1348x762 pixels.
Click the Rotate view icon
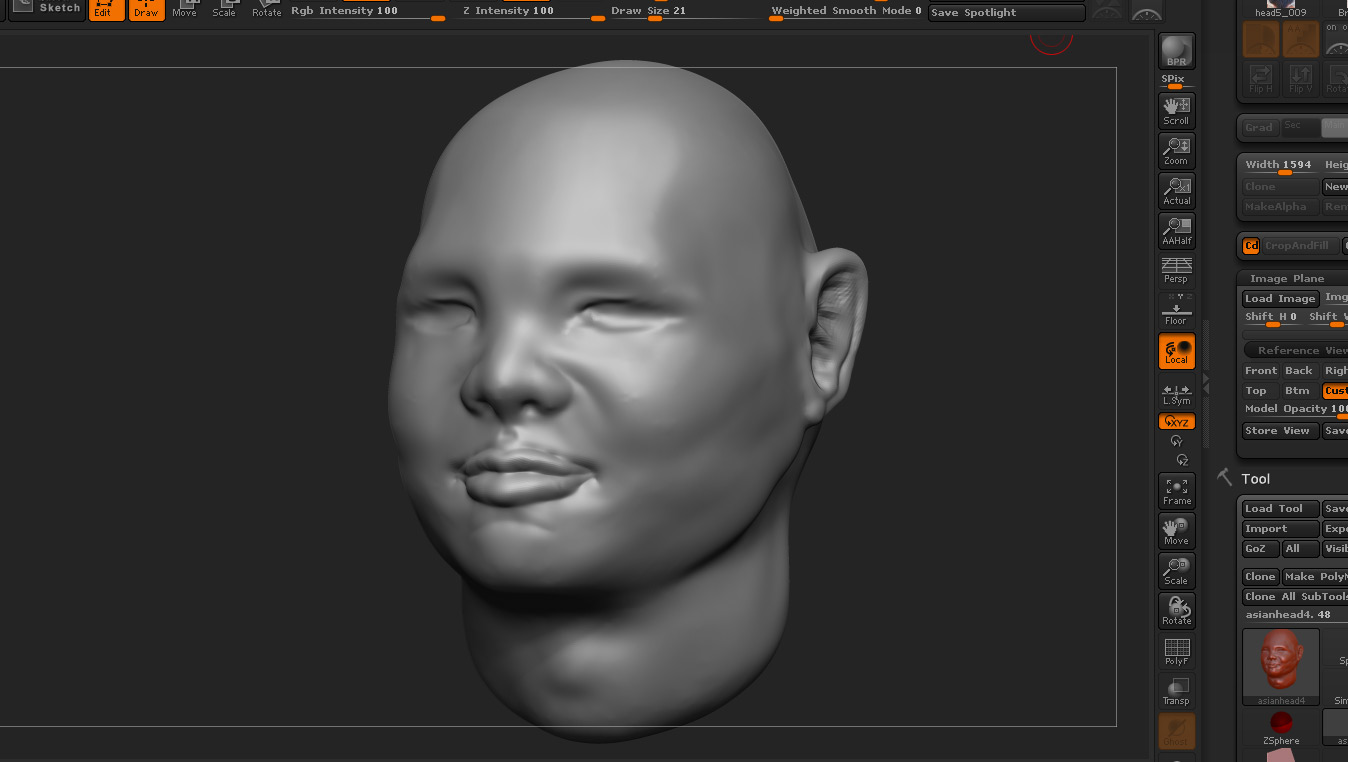1176,611
